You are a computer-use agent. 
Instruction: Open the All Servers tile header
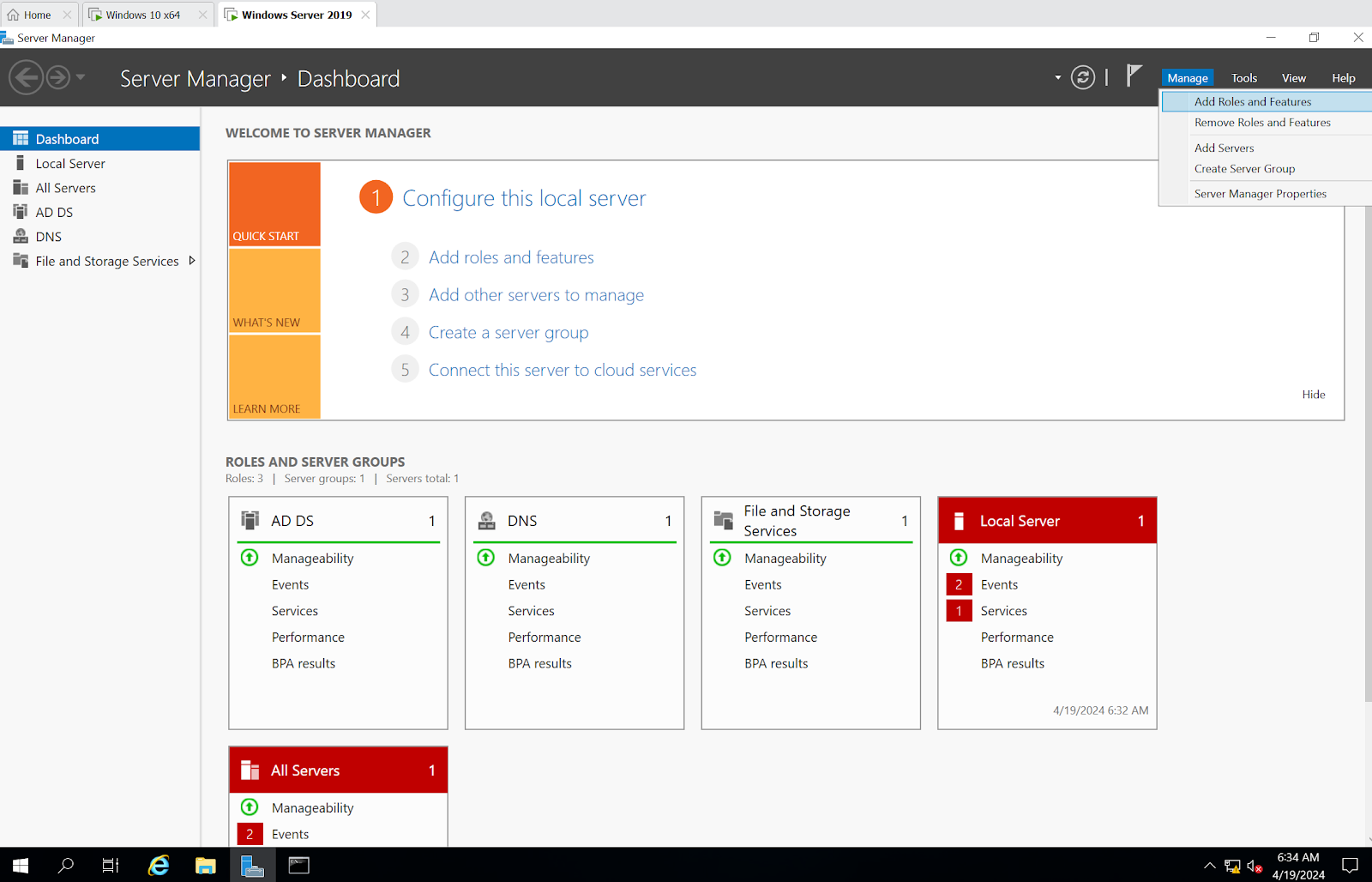[338, 770]
